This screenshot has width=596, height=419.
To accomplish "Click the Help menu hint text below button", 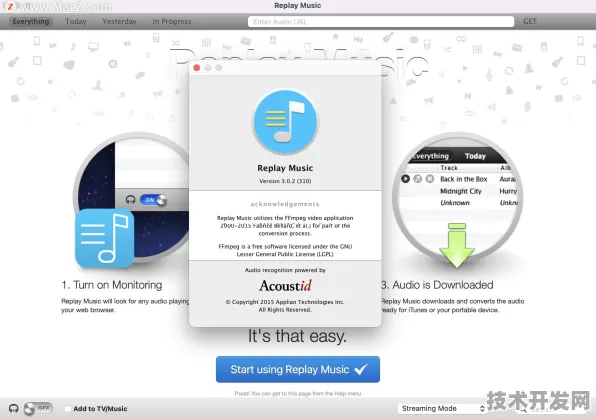I will [298, 394].
